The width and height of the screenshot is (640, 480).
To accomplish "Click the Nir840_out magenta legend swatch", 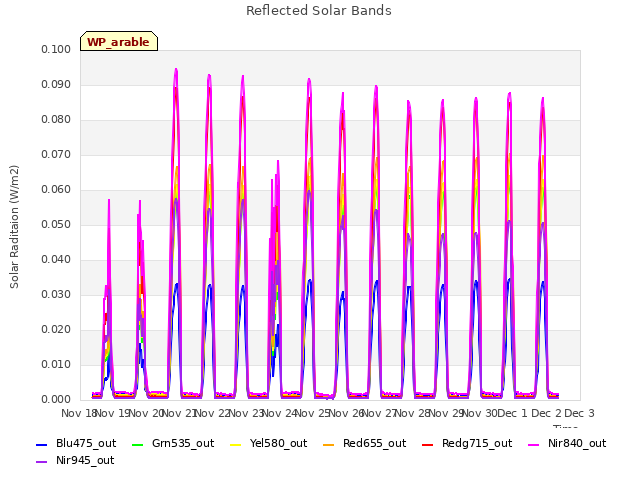I will [x=533, y=444].
